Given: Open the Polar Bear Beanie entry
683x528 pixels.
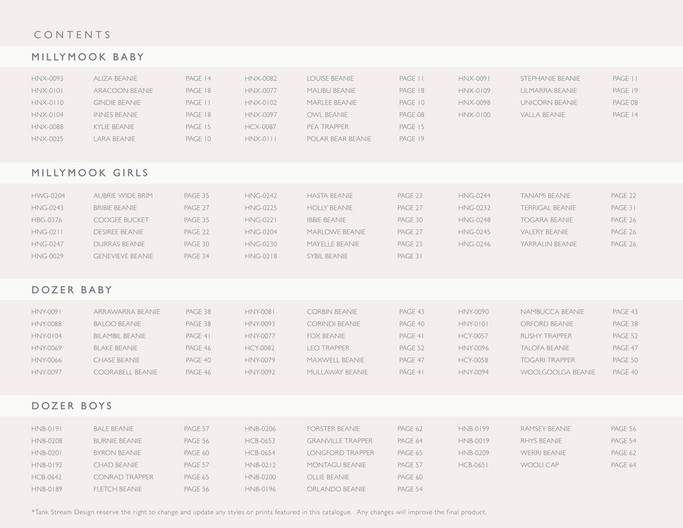Looking at the screenshot, I should click(x=339, y=139).
